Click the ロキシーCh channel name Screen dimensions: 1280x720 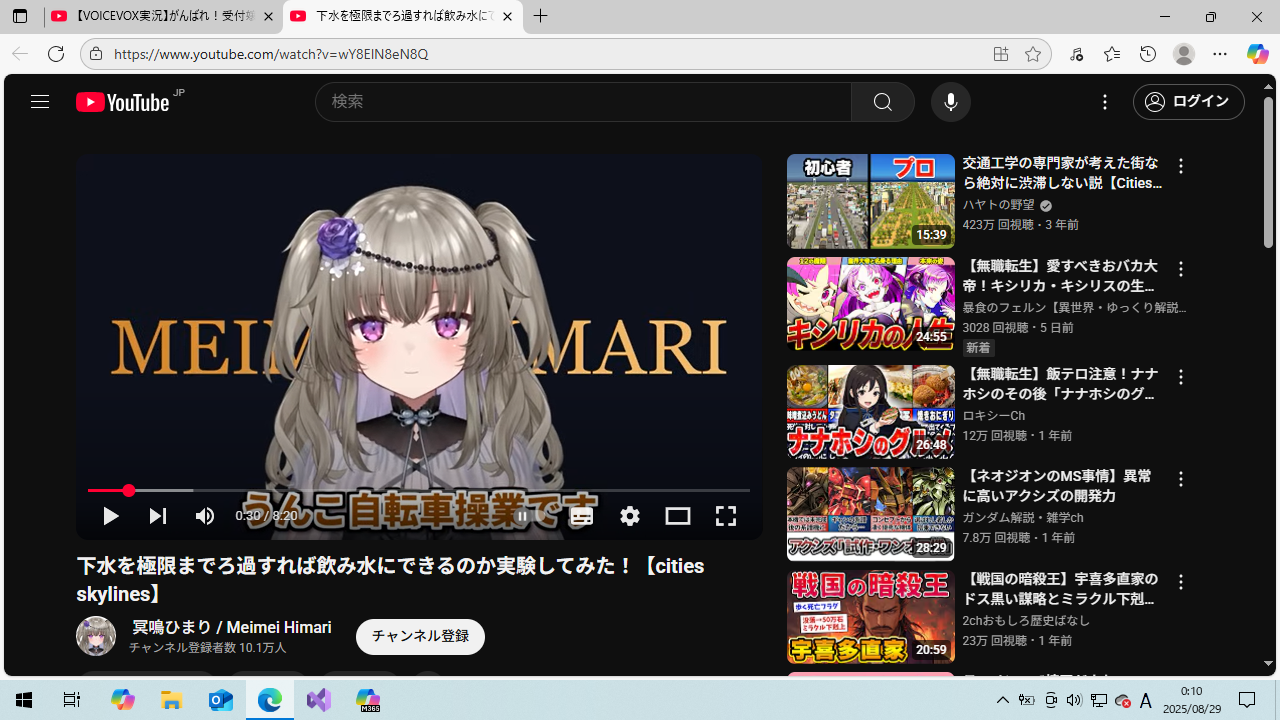994,416
